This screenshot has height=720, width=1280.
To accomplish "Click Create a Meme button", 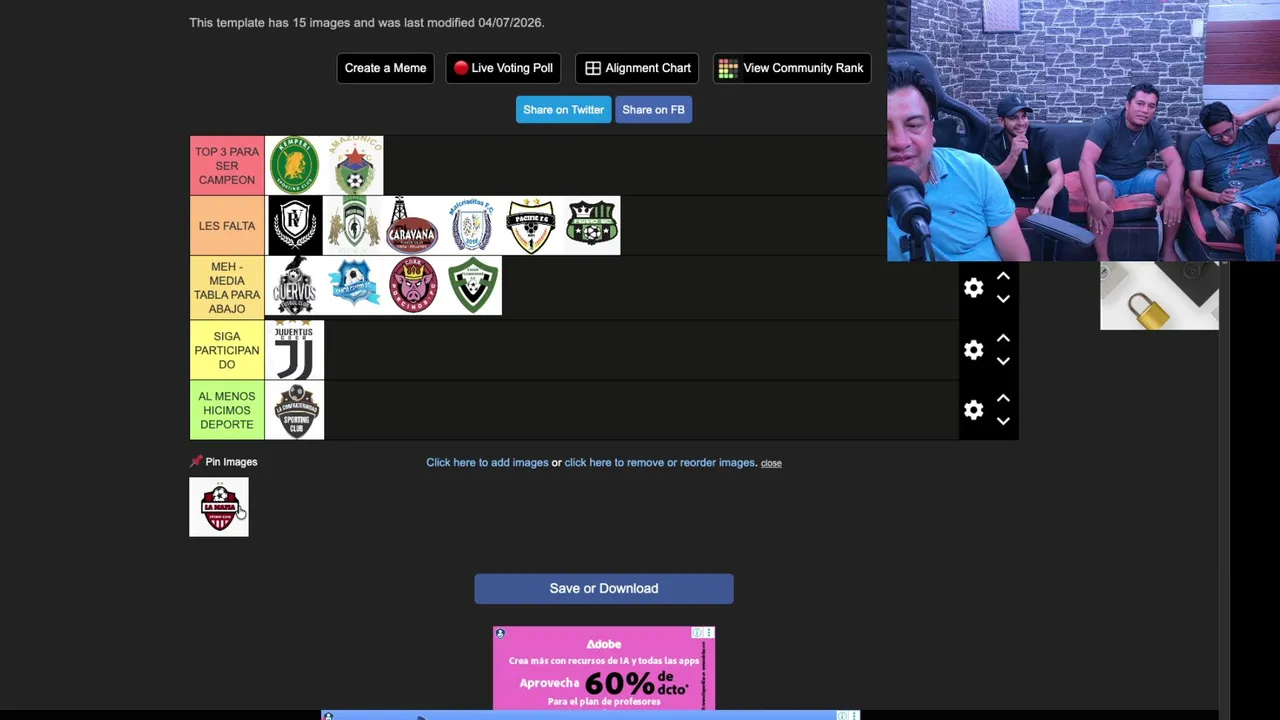I will (385, 68).
